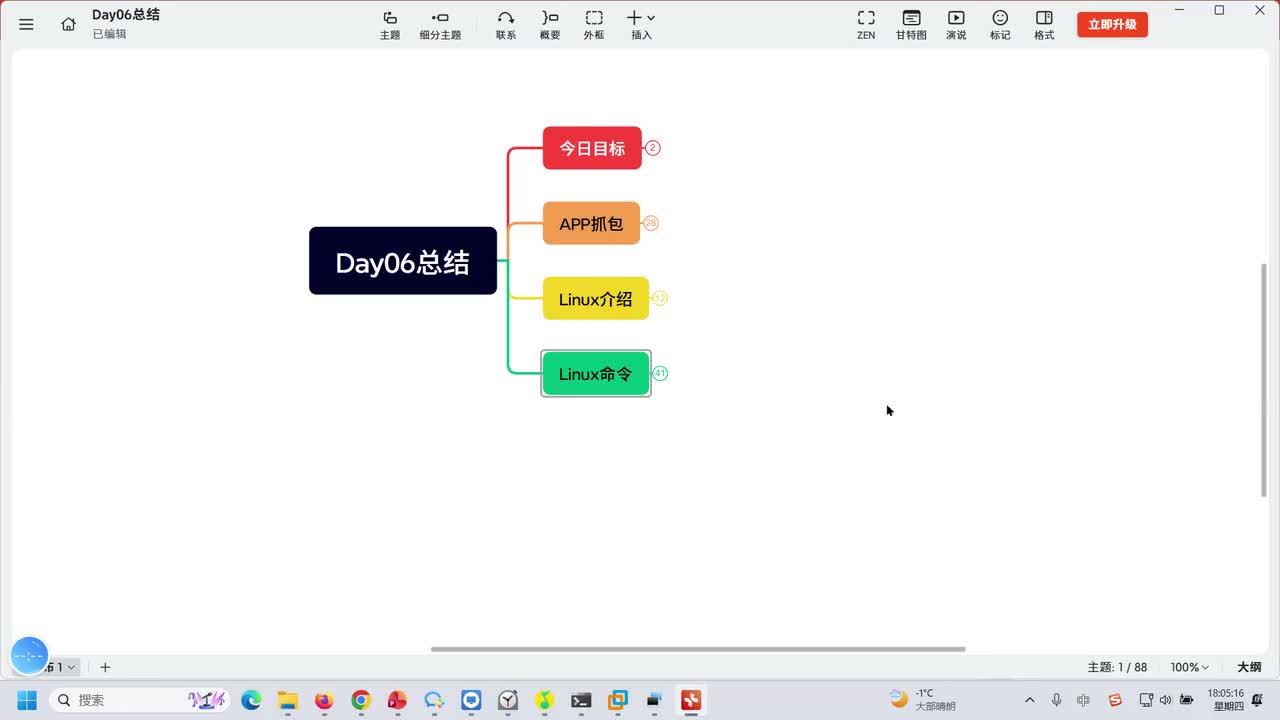Start 演说 pitch mode

tap(956, 25)
